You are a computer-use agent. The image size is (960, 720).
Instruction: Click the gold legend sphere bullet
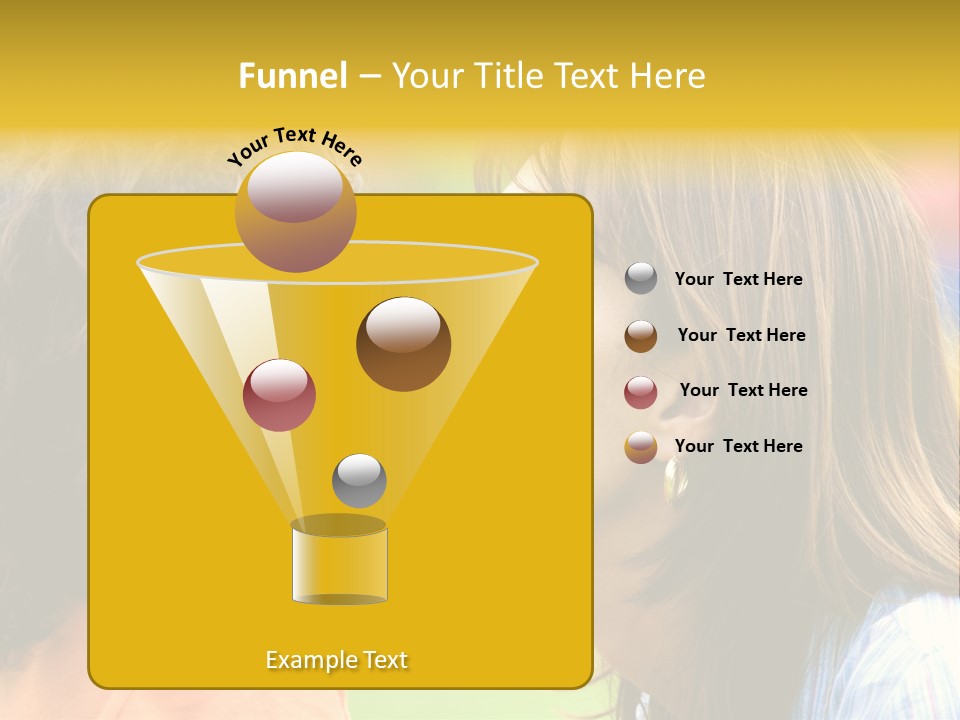(641, 447)
